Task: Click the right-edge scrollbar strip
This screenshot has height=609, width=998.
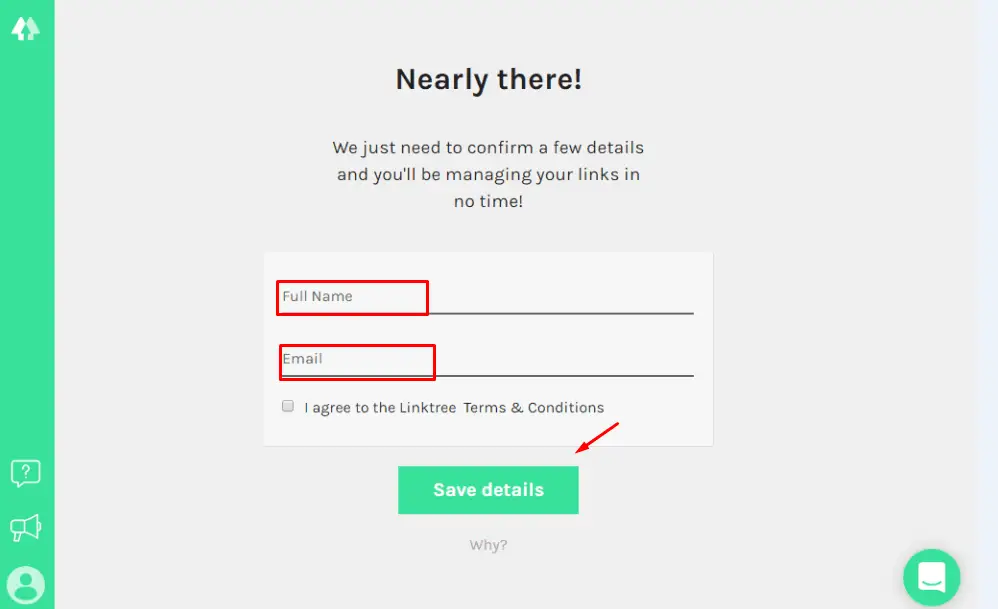Action: (987, 300)
